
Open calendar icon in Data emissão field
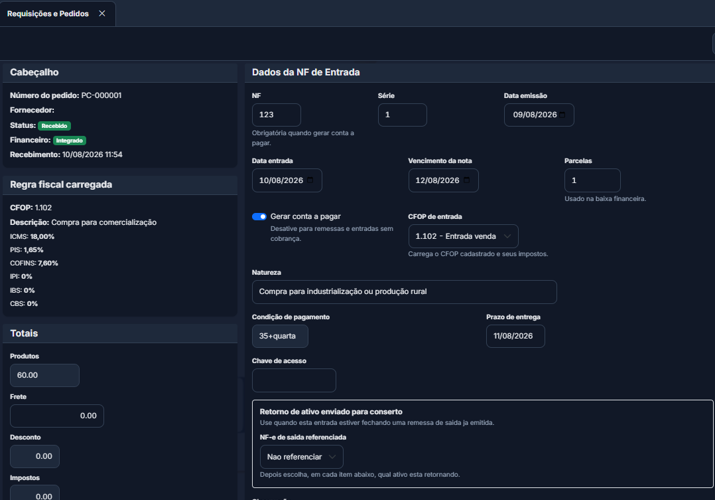point(563,115)
